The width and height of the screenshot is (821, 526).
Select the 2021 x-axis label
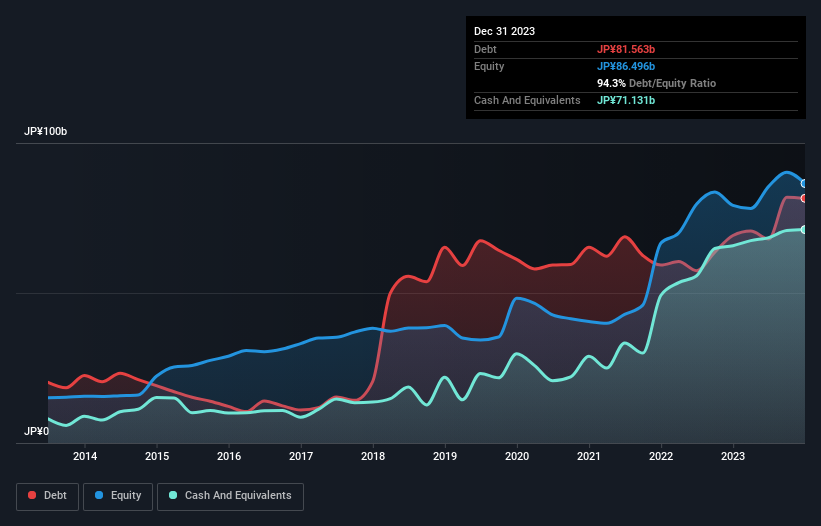click(589, 456)
